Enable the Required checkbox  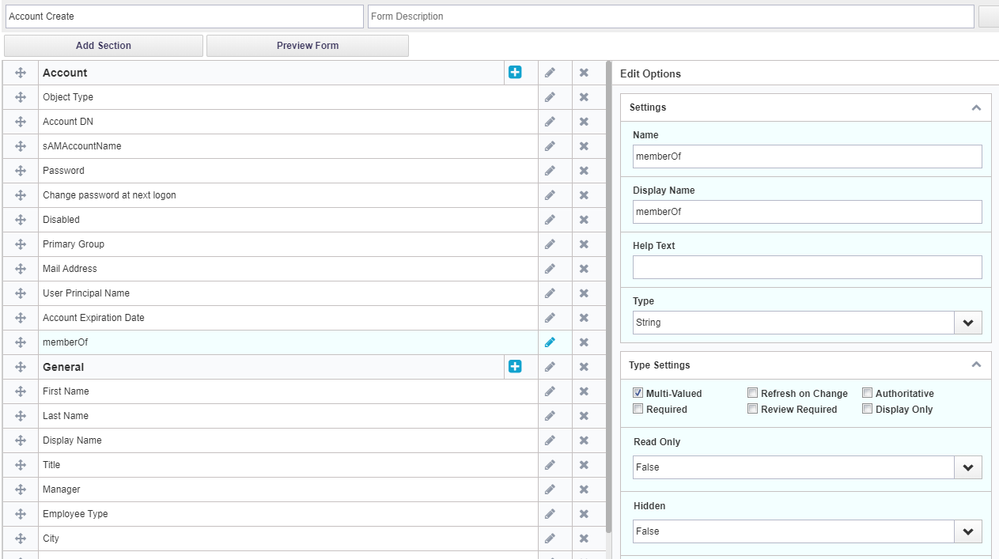coord(638,409)
